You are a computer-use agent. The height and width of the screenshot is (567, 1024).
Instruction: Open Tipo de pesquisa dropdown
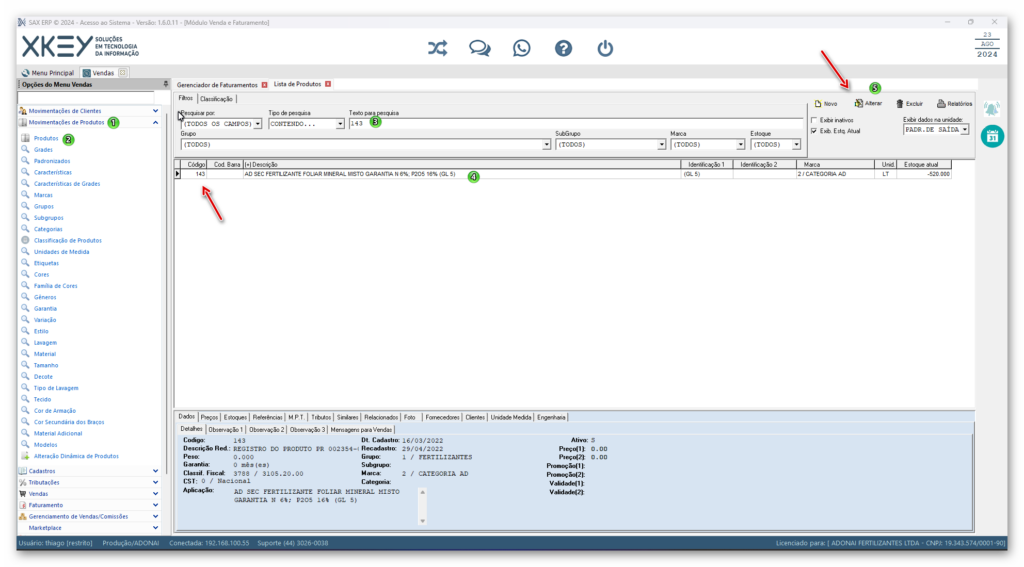click(340, 124)
